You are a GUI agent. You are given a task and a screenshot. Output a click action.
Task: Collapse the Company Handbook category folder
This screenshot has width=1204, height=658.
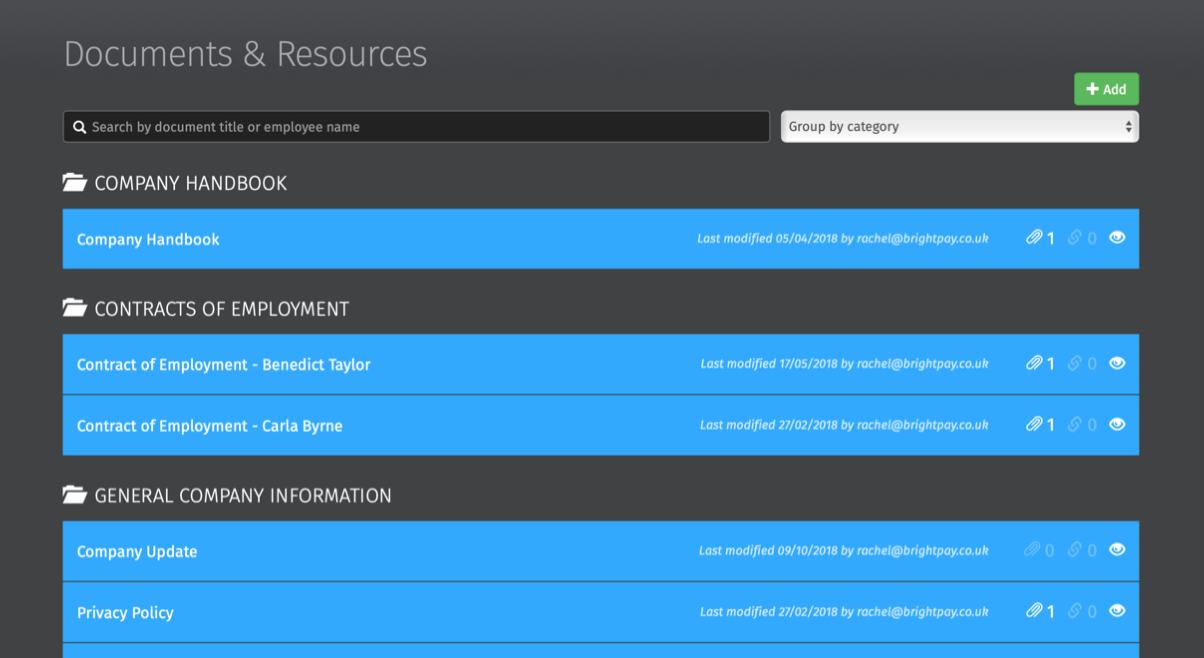tap(74, 183)
